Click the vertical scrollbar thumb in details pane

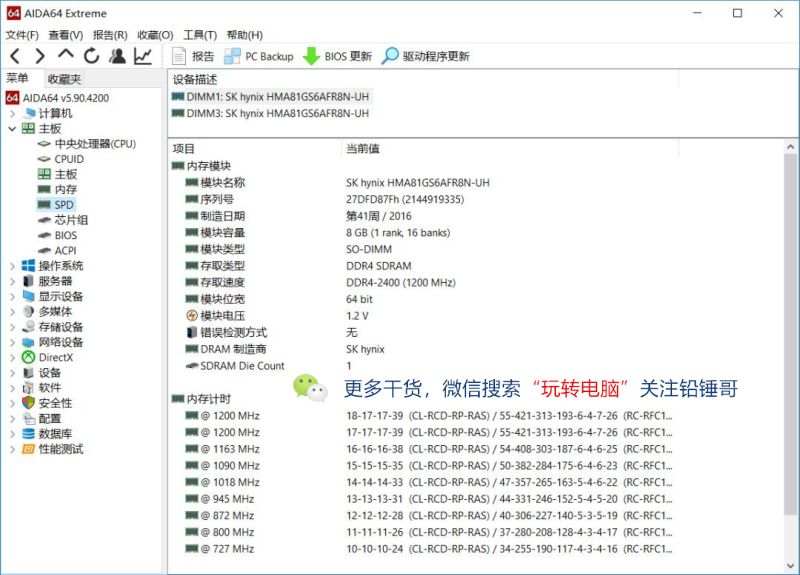click(790, 334)
